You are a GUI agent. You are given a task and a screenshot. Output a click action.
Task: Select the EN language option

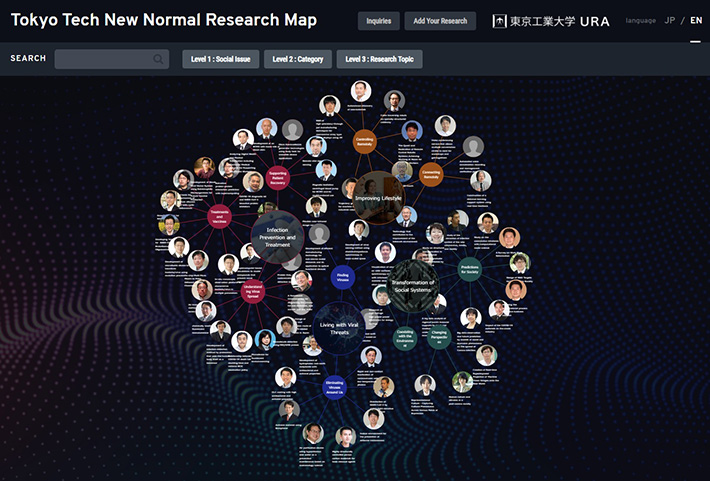coord(696,20)
